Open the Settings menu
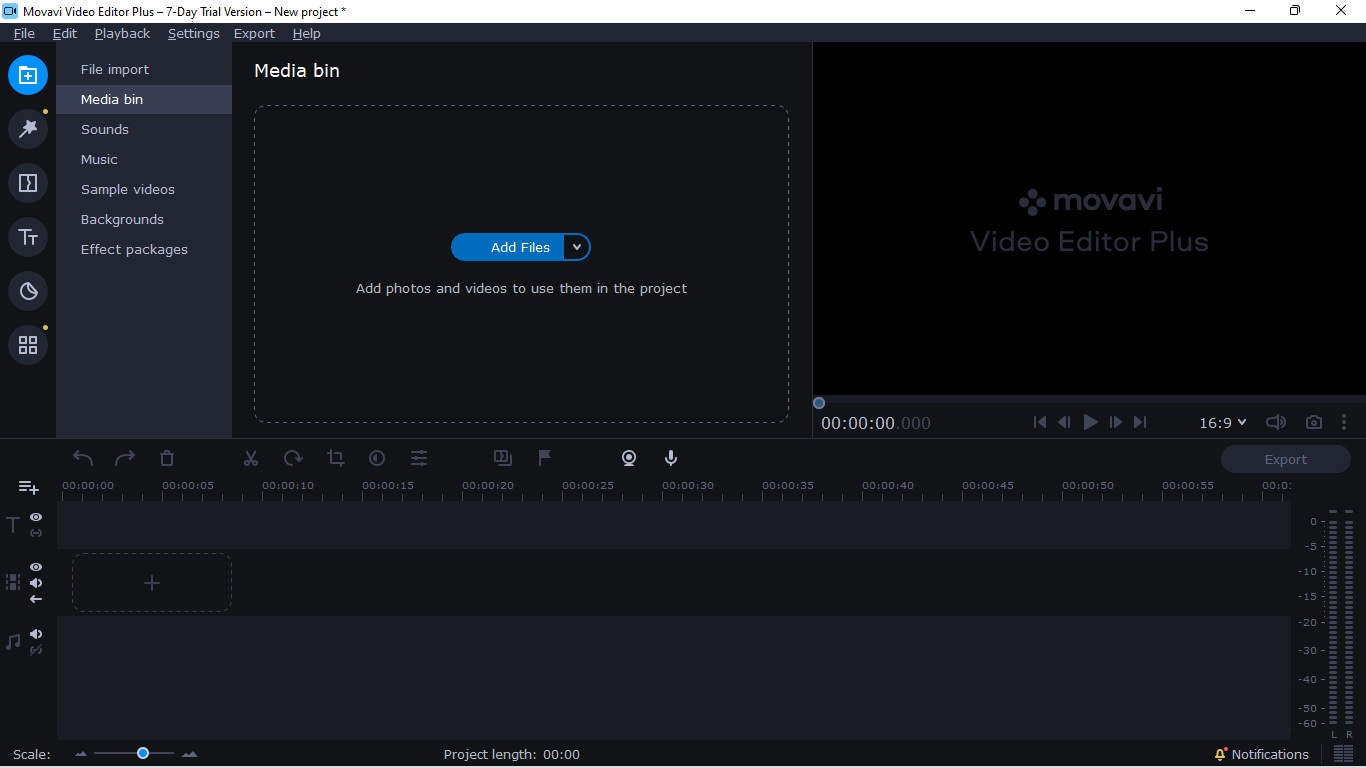This screenshot has height=768, width=1366. [193, 33]
